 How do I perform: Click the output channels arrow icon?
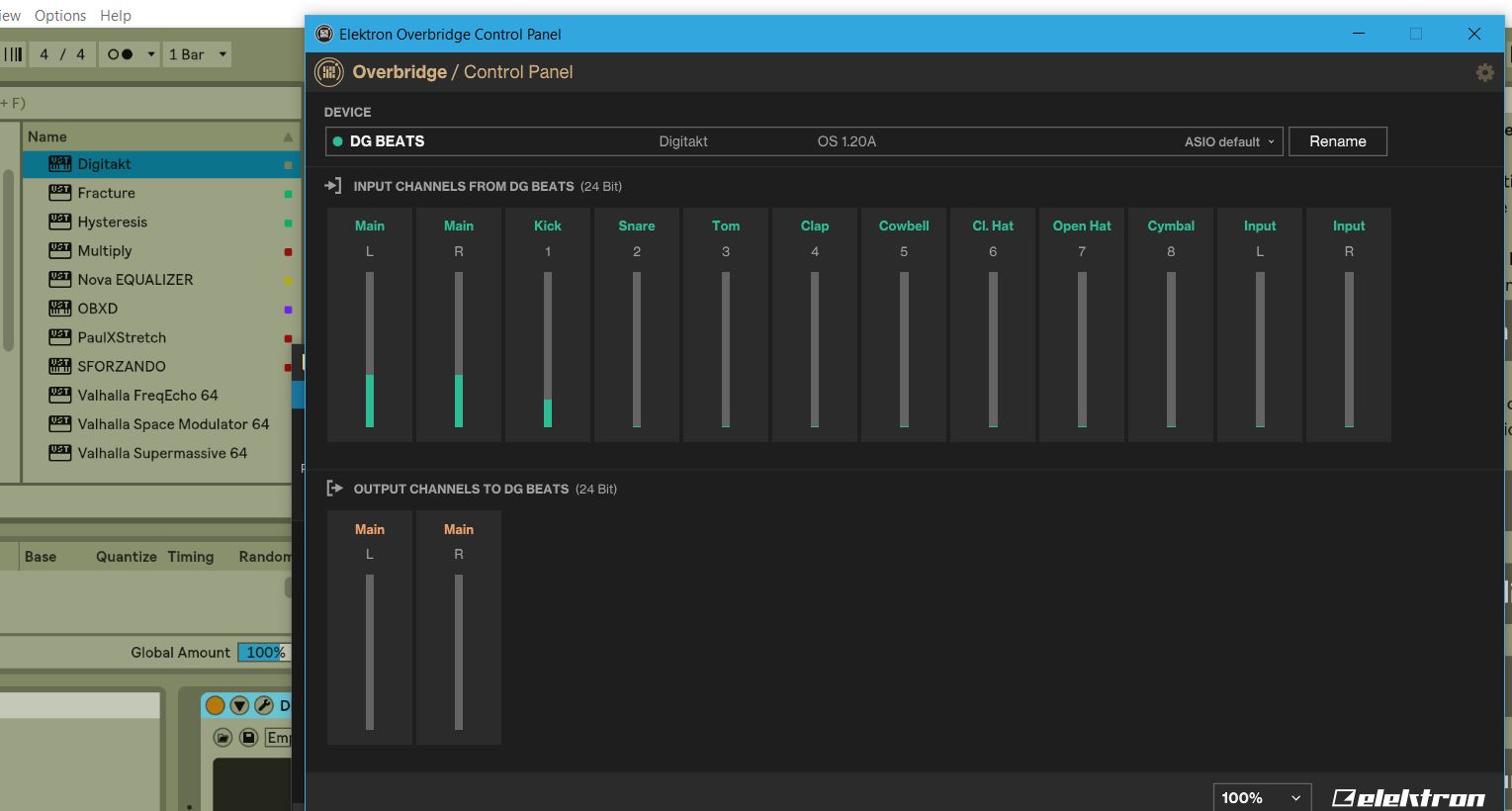(x=334, y=489)
